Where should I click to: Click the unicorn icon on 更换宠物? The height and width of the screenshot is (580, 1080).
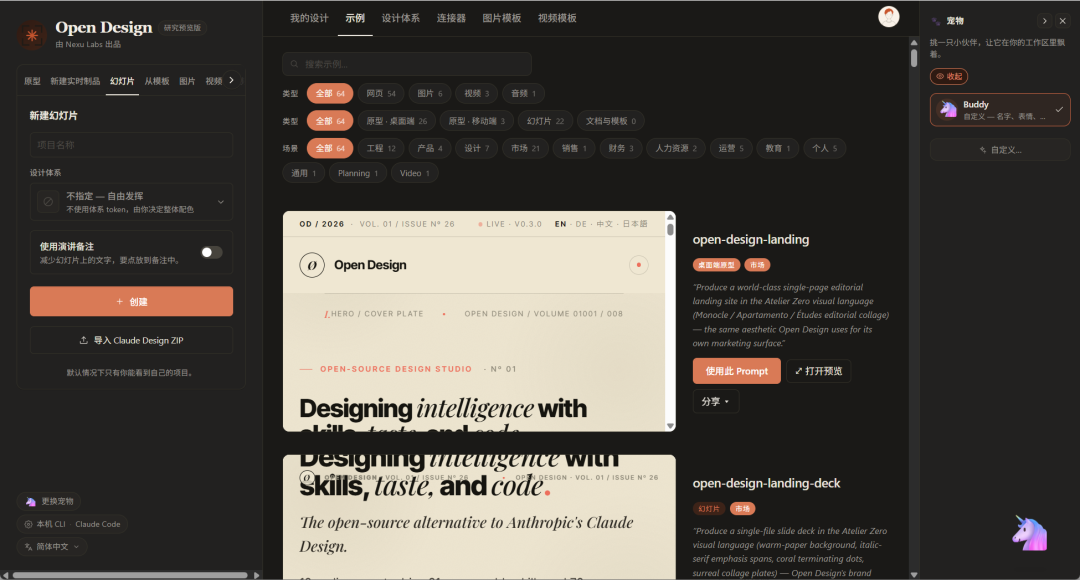click(30, 501)
